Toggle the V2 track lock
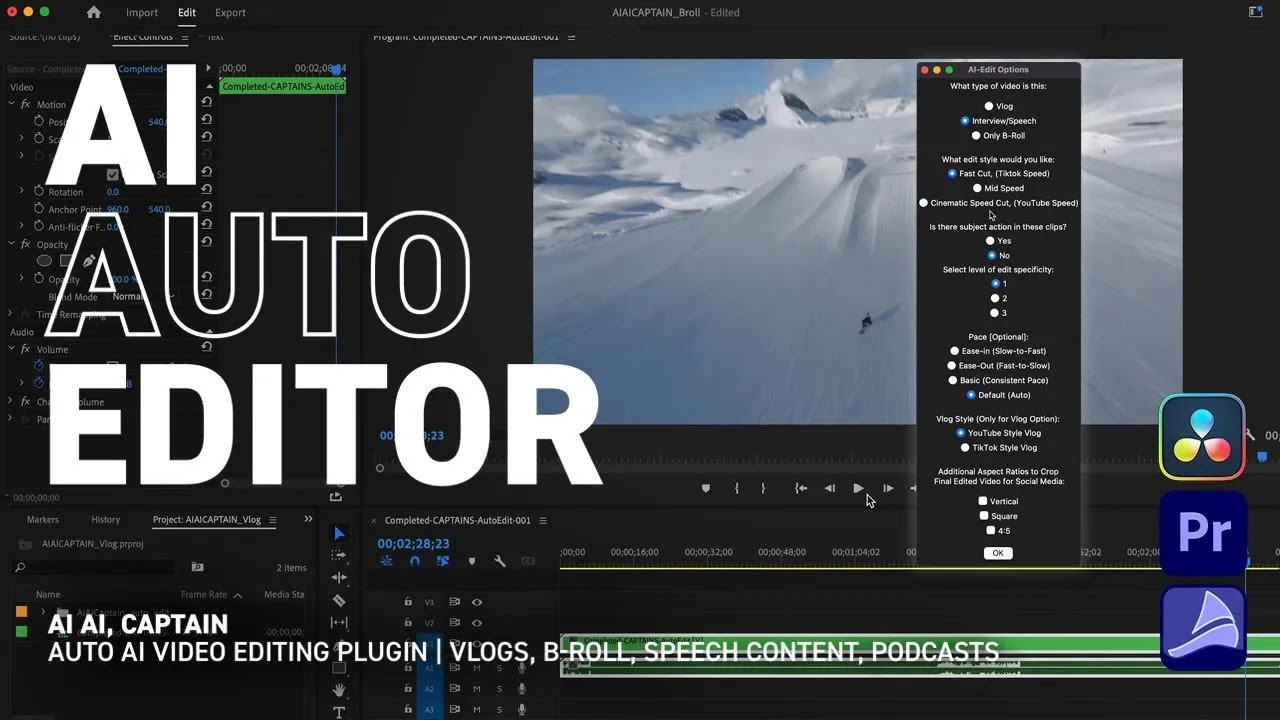1280x720 pixels. click(408, 623)
